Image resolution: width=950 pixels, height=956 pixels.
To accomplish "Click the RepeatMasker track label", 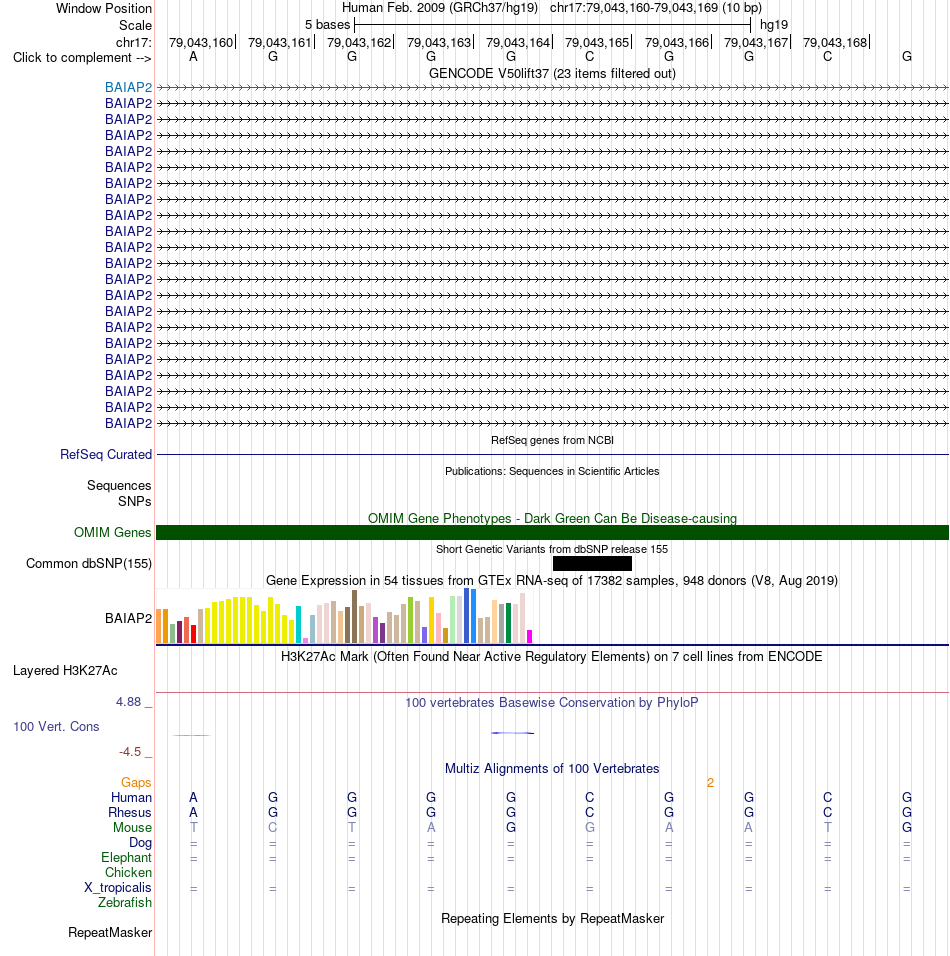I will (110, 933).
